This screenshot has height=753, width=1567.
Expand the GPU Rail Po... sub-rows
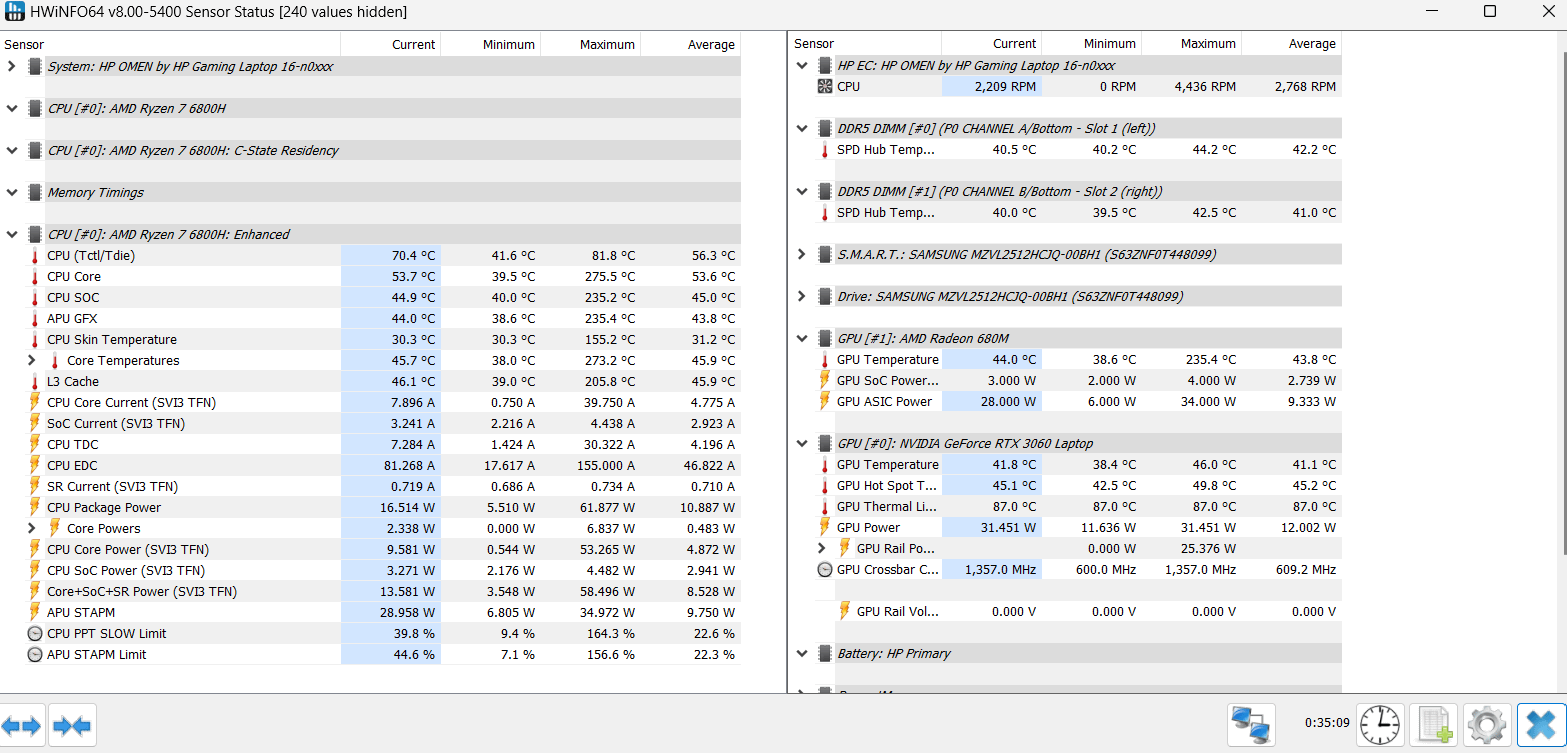pyautogui.click(x=822, y=548)
